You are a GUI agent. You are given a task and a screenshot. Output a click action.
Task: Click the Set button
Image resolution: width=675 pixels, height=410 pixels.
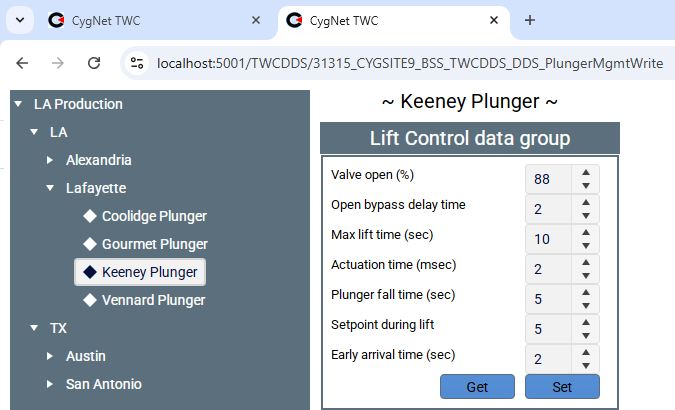tap(562, 387)
